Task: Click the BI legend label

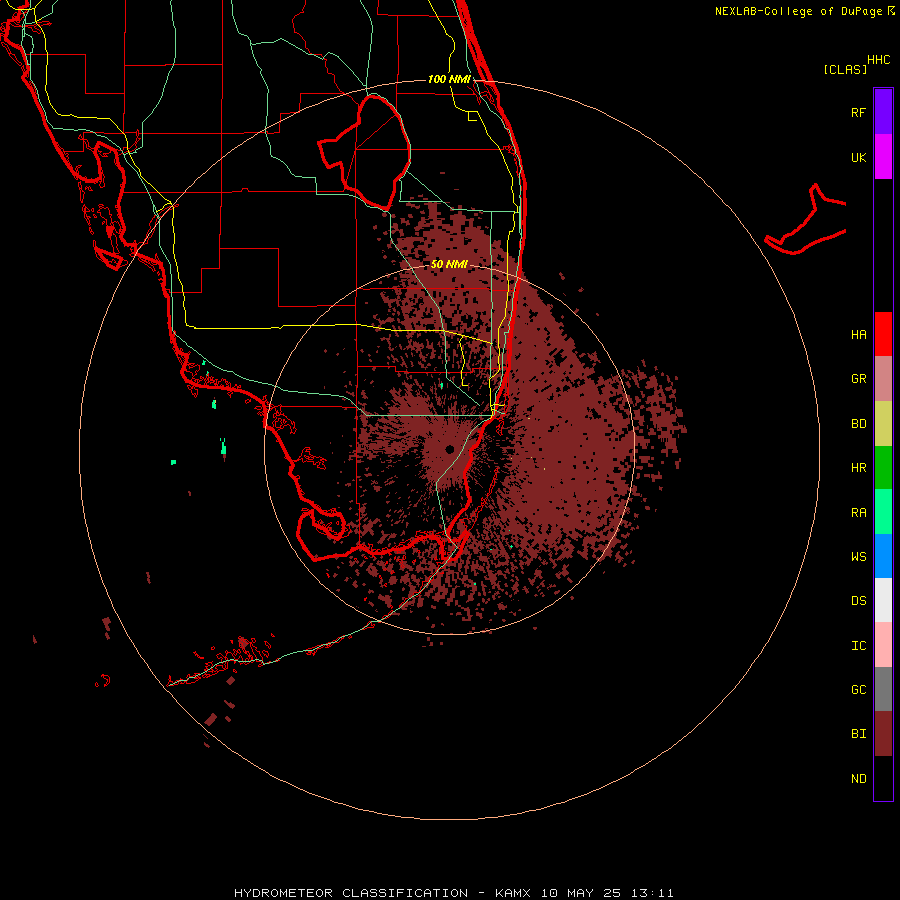Action: click(858, 734)
